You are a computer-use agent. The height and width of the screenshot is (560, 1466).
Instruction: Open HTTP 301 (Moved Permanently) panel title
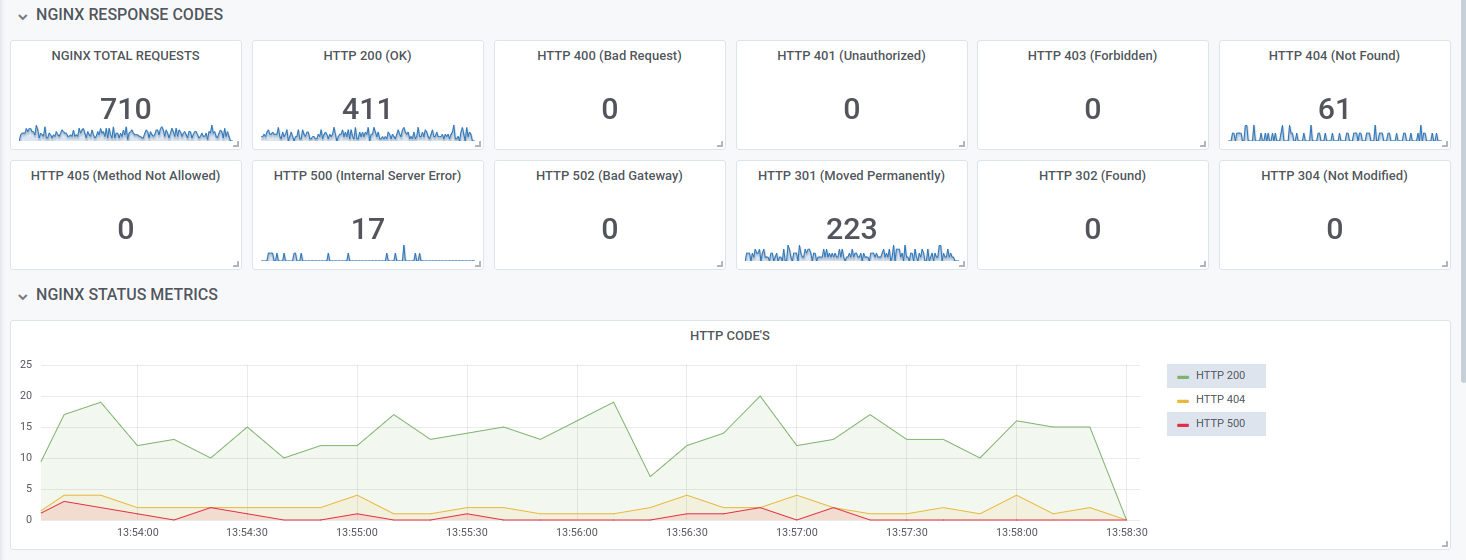(x=851, y=176)
